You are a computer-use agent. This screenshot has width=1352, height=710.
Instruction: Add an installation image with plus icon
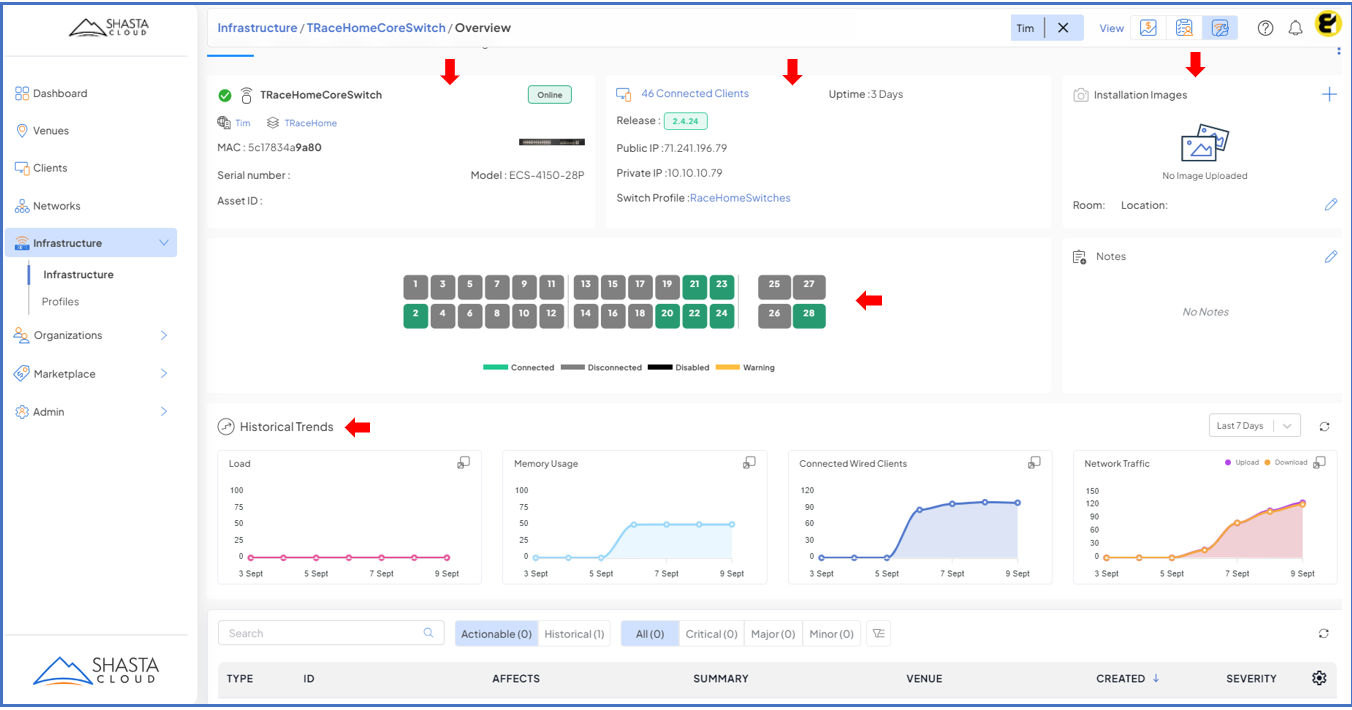[x=1329, y=94]
